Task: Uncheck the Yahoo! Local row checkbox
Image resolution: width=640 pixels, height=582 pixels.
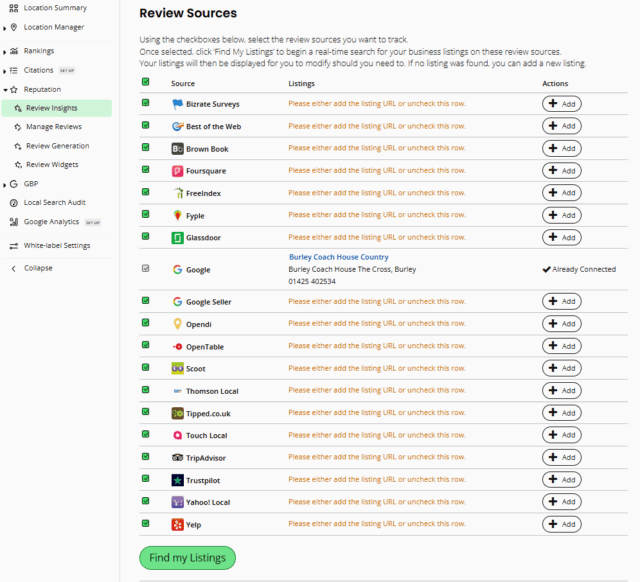Action: click(146, 501)
